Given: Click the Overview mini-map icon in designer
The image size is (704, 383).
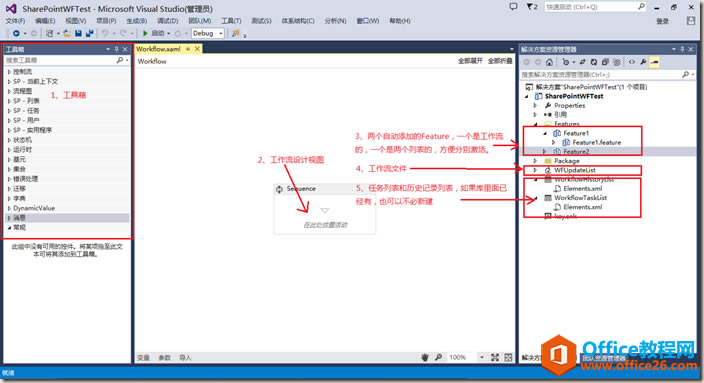Looking at the screenshot, I should click(508, 357).
